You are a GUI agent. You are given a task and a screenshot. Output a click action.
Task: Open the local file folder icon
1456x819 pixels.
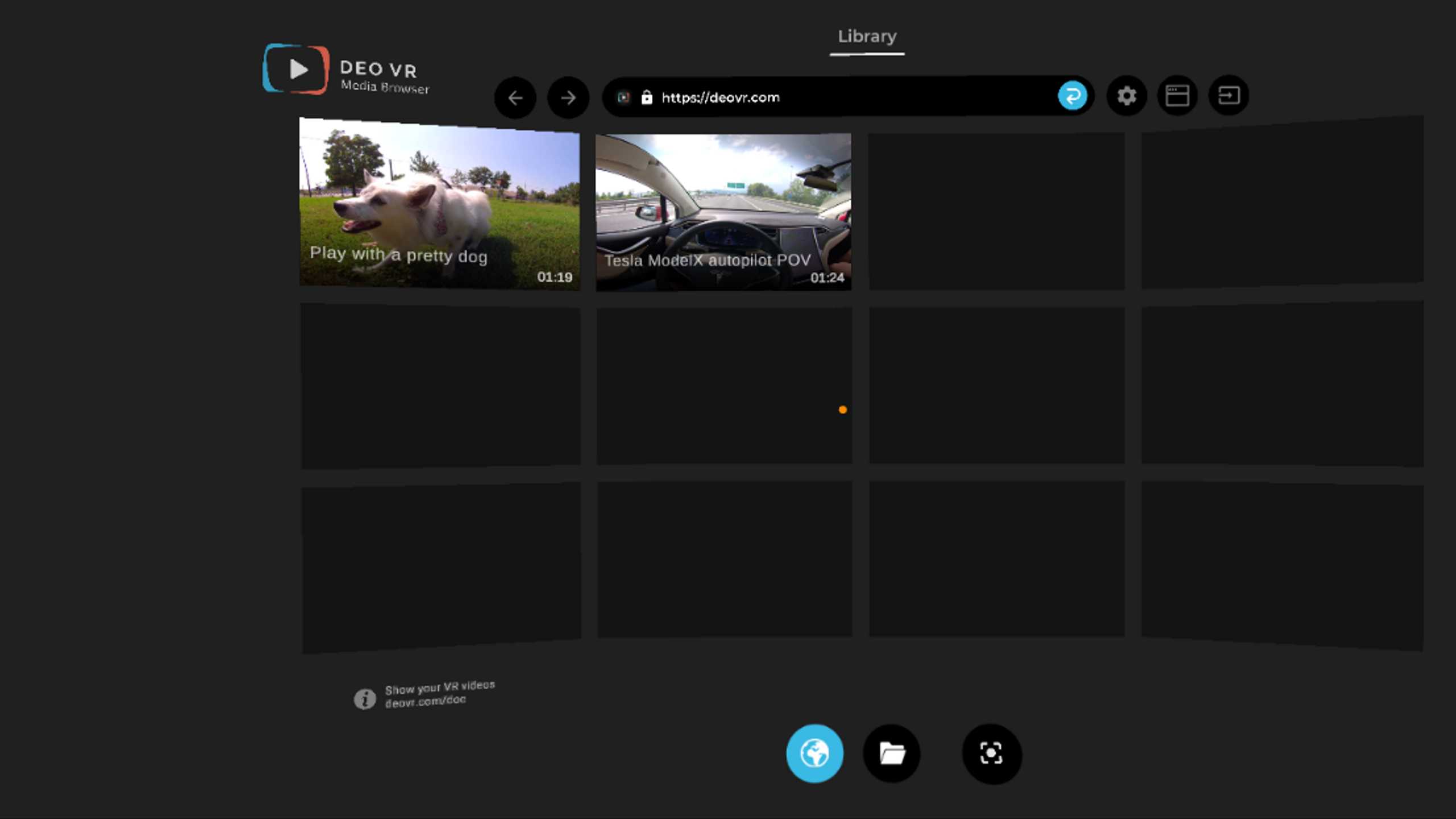[892, 753]
